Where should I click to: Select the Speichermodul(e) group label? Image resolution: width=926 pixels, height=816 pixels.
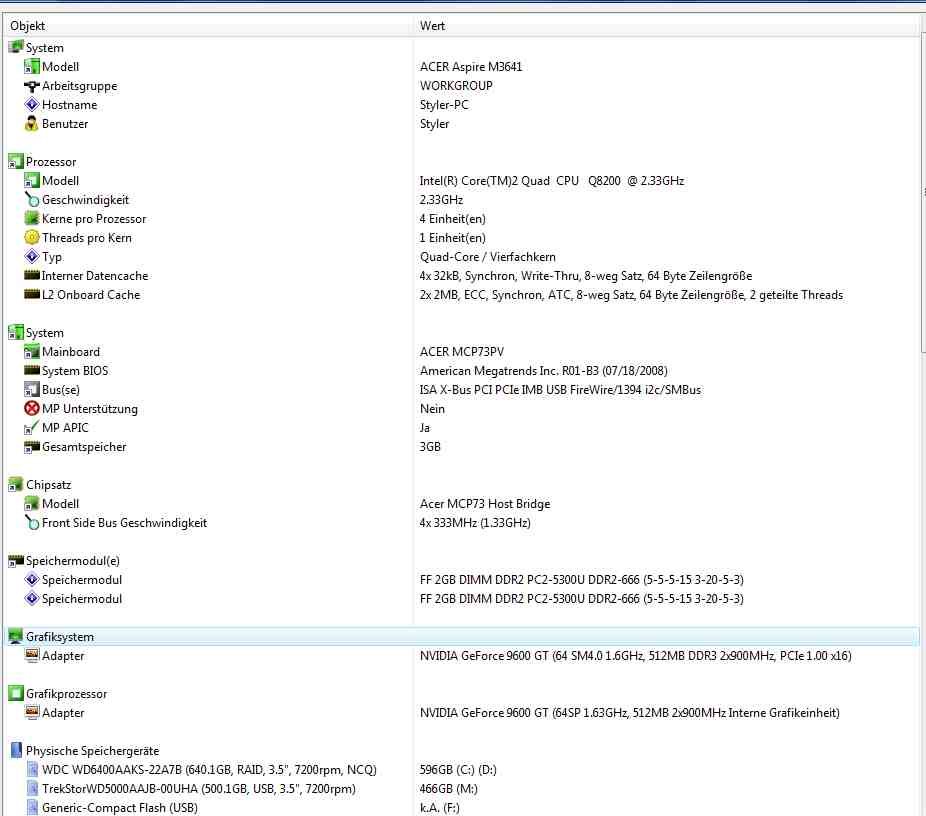tap(73, 560)
